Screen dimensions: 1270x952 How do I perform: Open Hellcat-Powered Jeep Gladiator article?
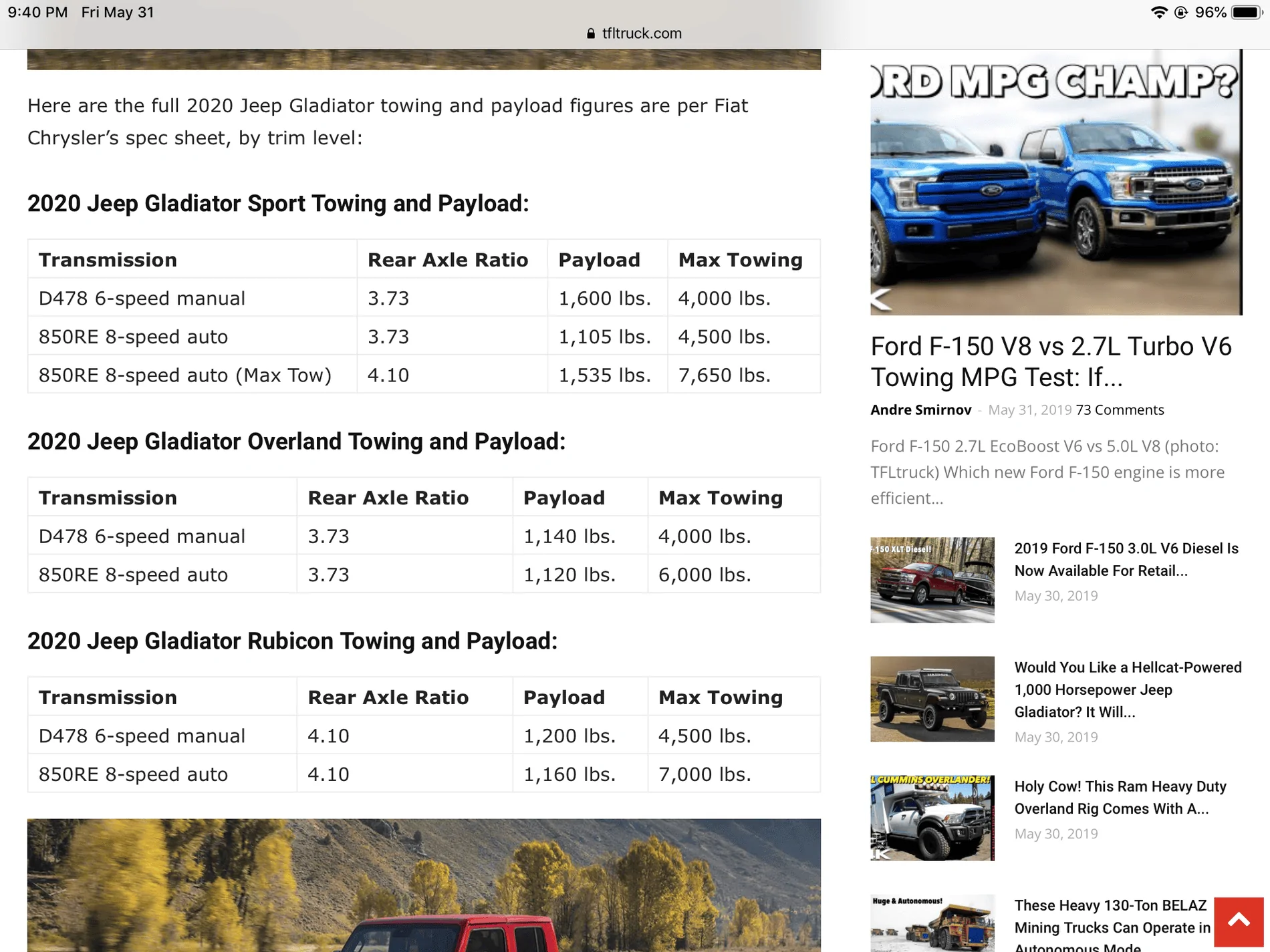1128,689
